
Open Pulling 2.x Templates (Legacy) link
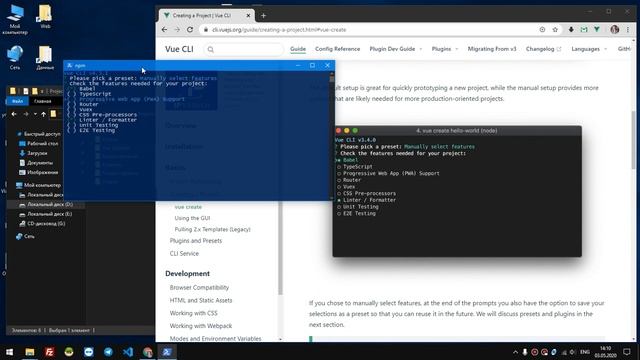coord(212,229)
